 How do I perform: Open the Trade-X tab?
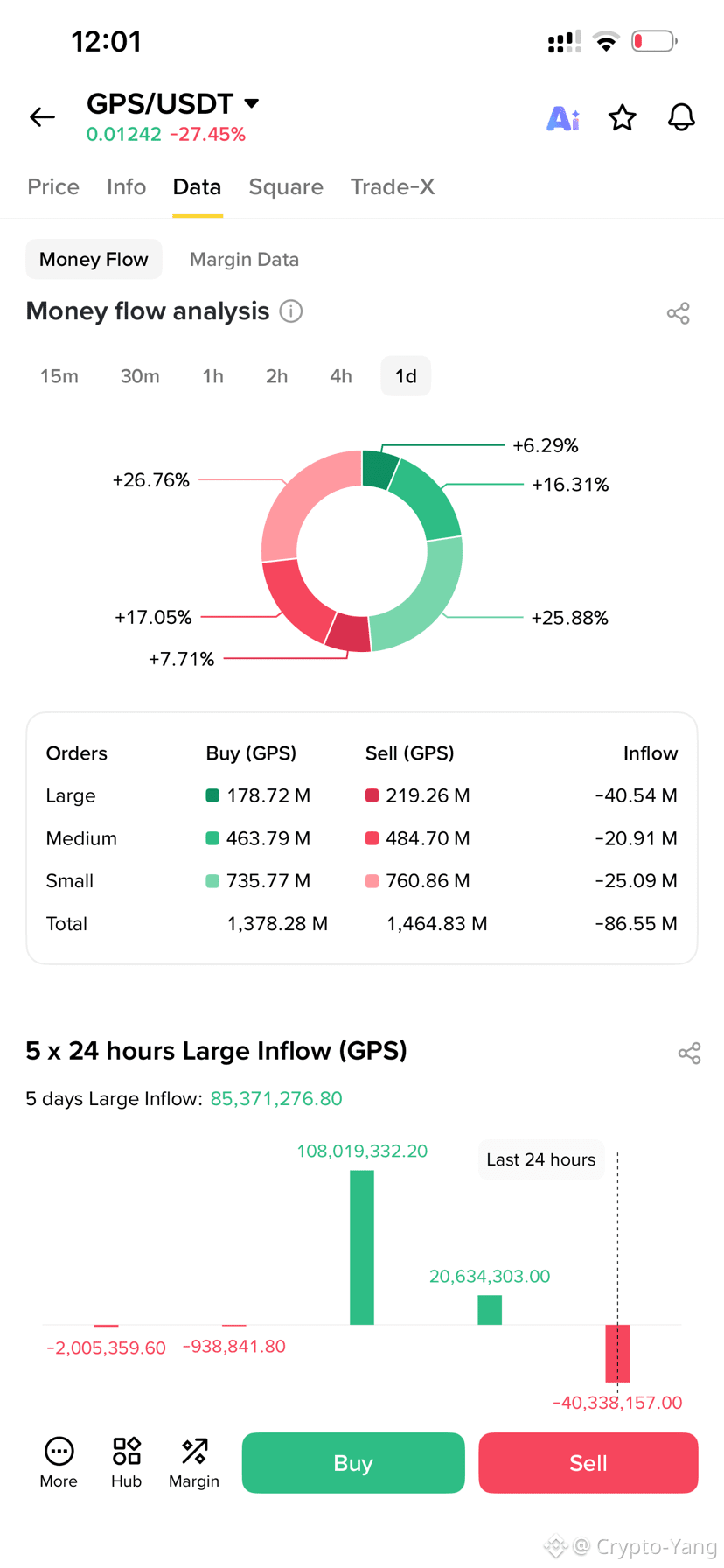[x=393, y=186]
